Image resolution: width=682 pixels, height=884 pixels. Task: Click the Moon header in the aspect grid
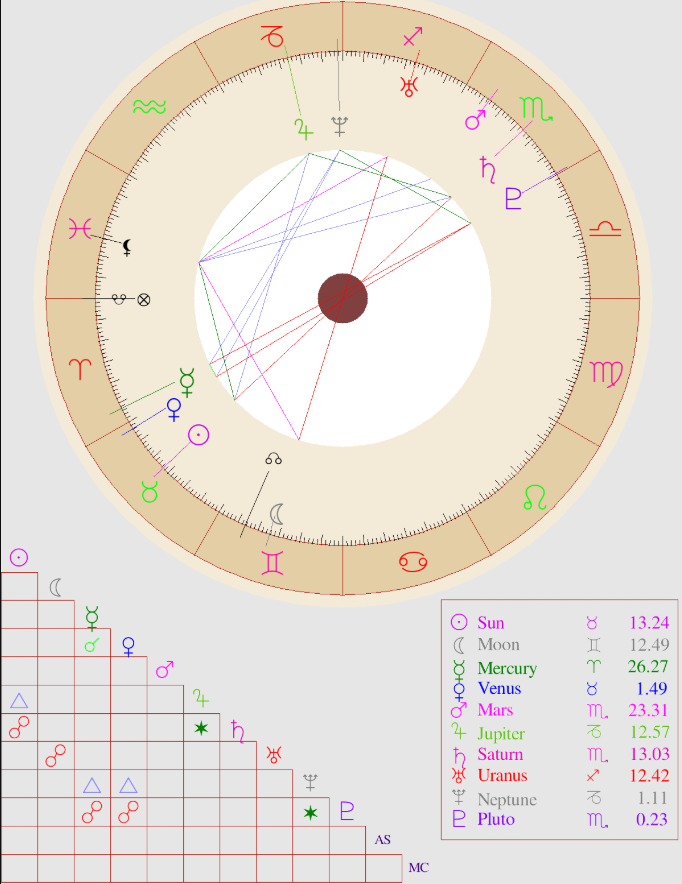pyautogui.click(x=55, y=587)
